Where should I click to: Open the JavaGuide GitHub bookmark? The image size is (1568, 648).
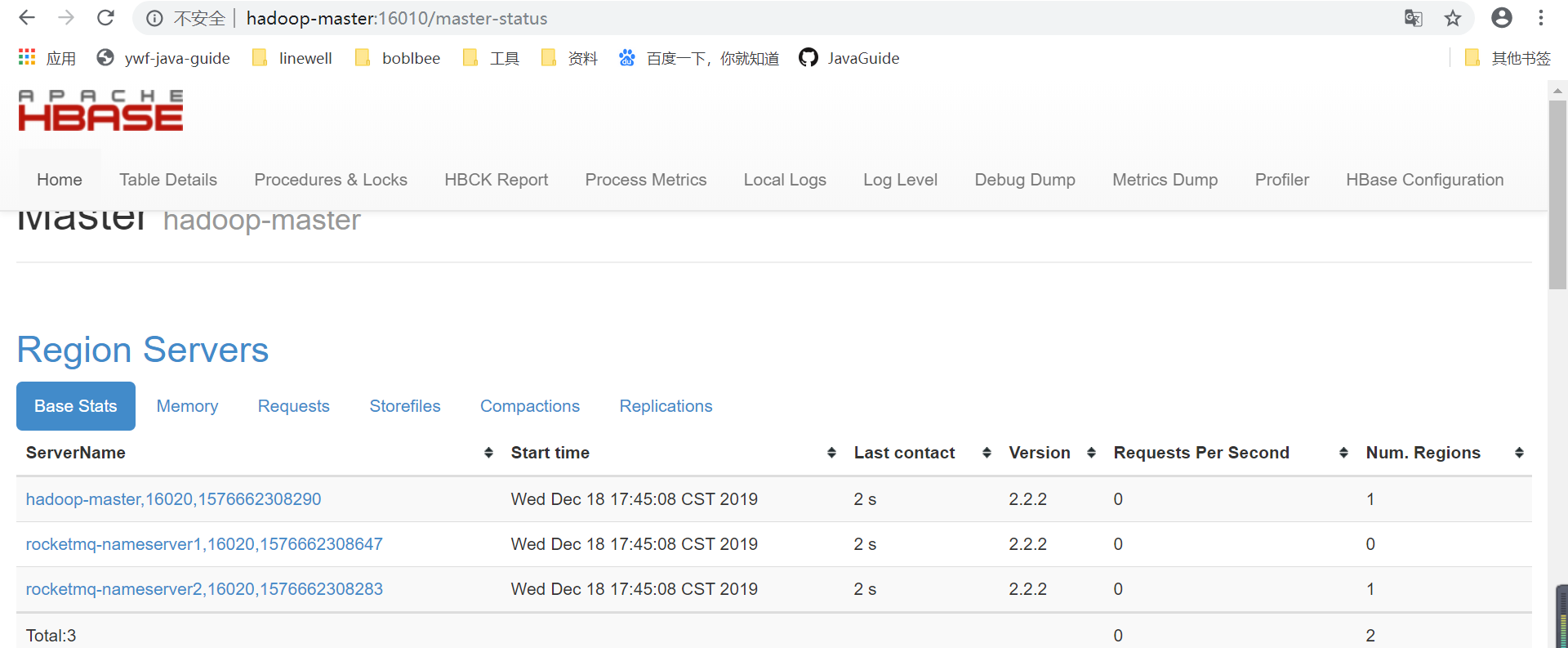pyautogui.click(x=849, y=58)
